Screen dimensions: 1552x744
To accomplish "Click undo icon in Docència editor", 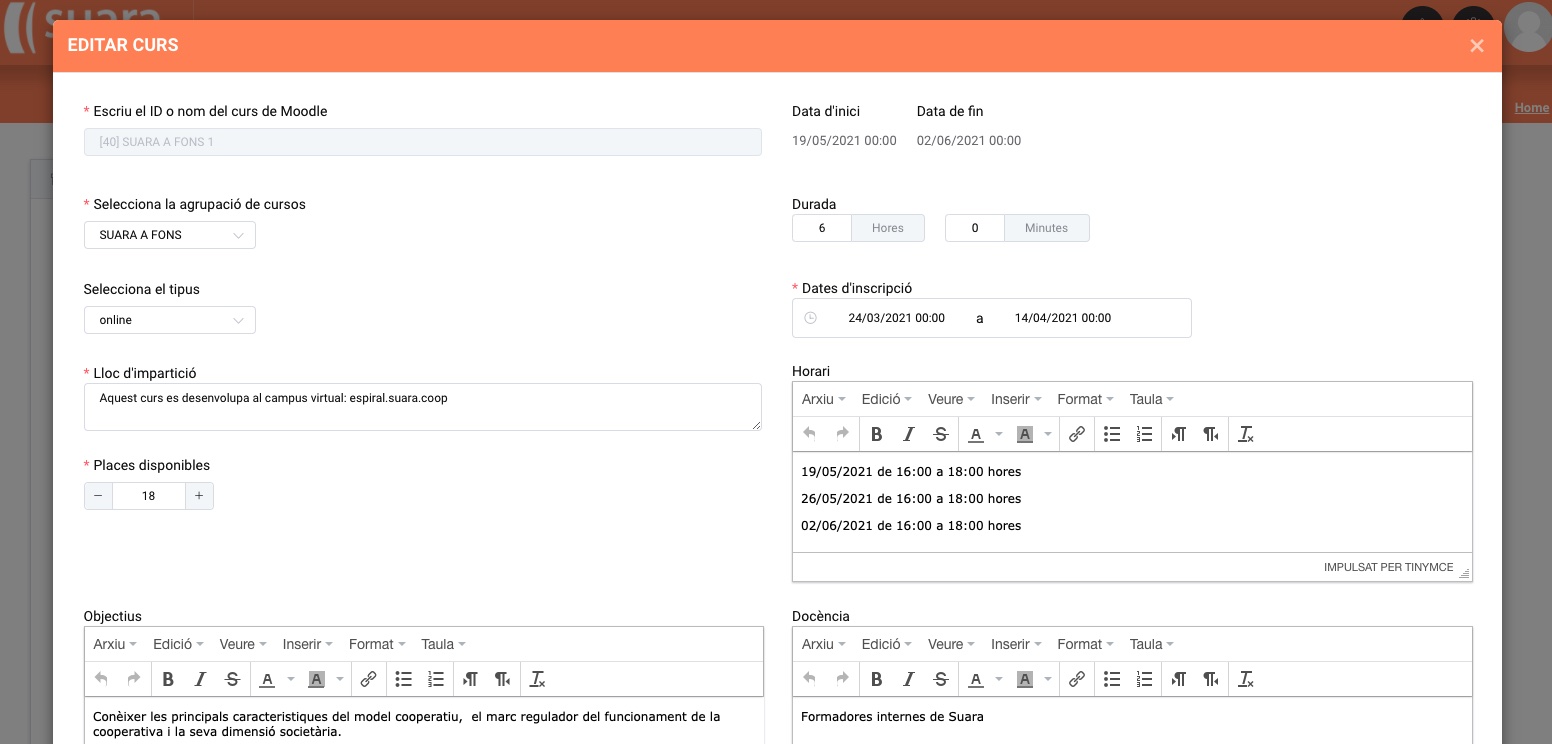I will (x=809, y=679).
